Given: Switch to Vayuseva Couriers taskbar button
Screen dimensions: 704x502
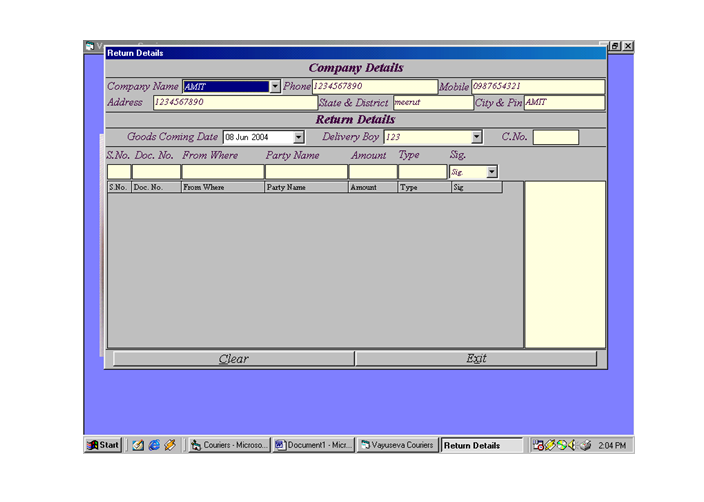Looking at the screenshot, I should coord(398,445).
